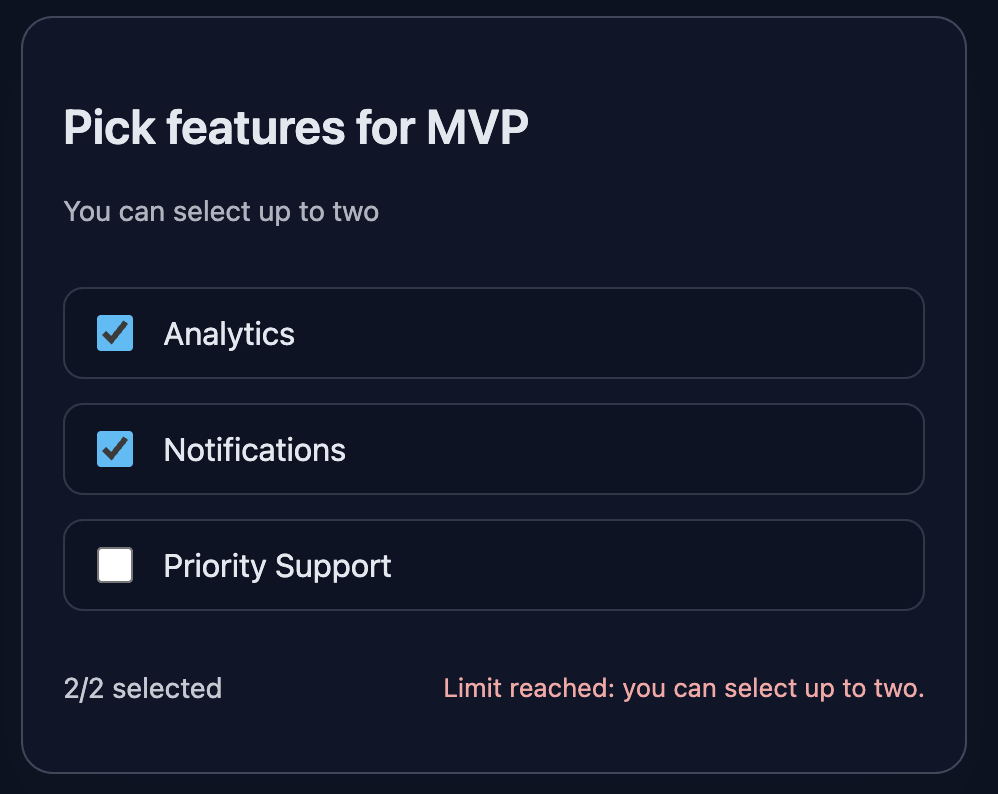Screen dimensions: 998x794
Task: Click the "You can select up to two" subtitle
Action: tap(221, 212)
